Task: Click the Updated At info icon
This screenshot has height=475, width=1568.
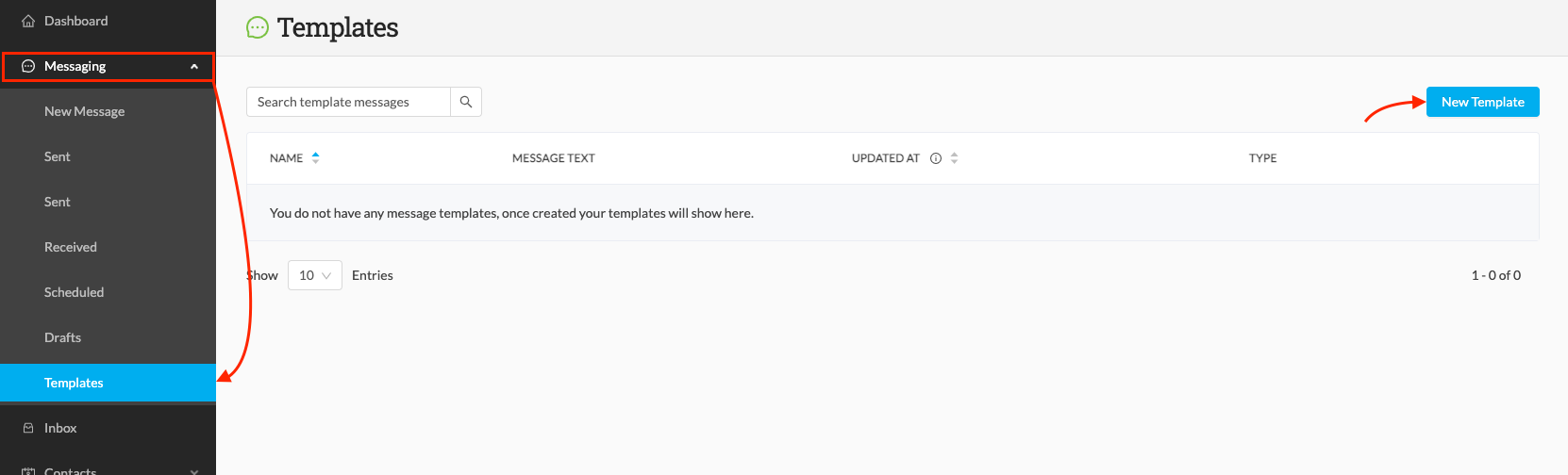Action: point(936,158)
